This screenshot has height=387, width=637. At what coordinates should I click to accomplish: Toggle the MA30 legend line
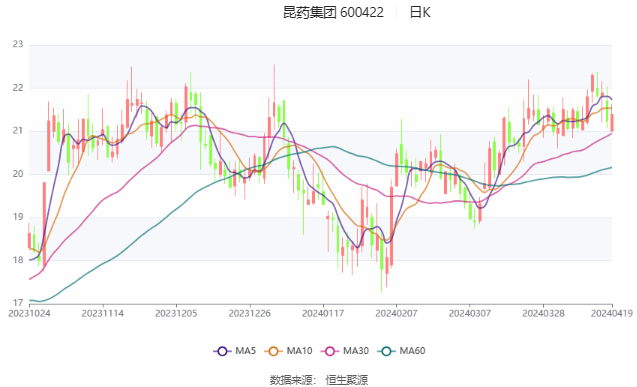tap(345, 351)
